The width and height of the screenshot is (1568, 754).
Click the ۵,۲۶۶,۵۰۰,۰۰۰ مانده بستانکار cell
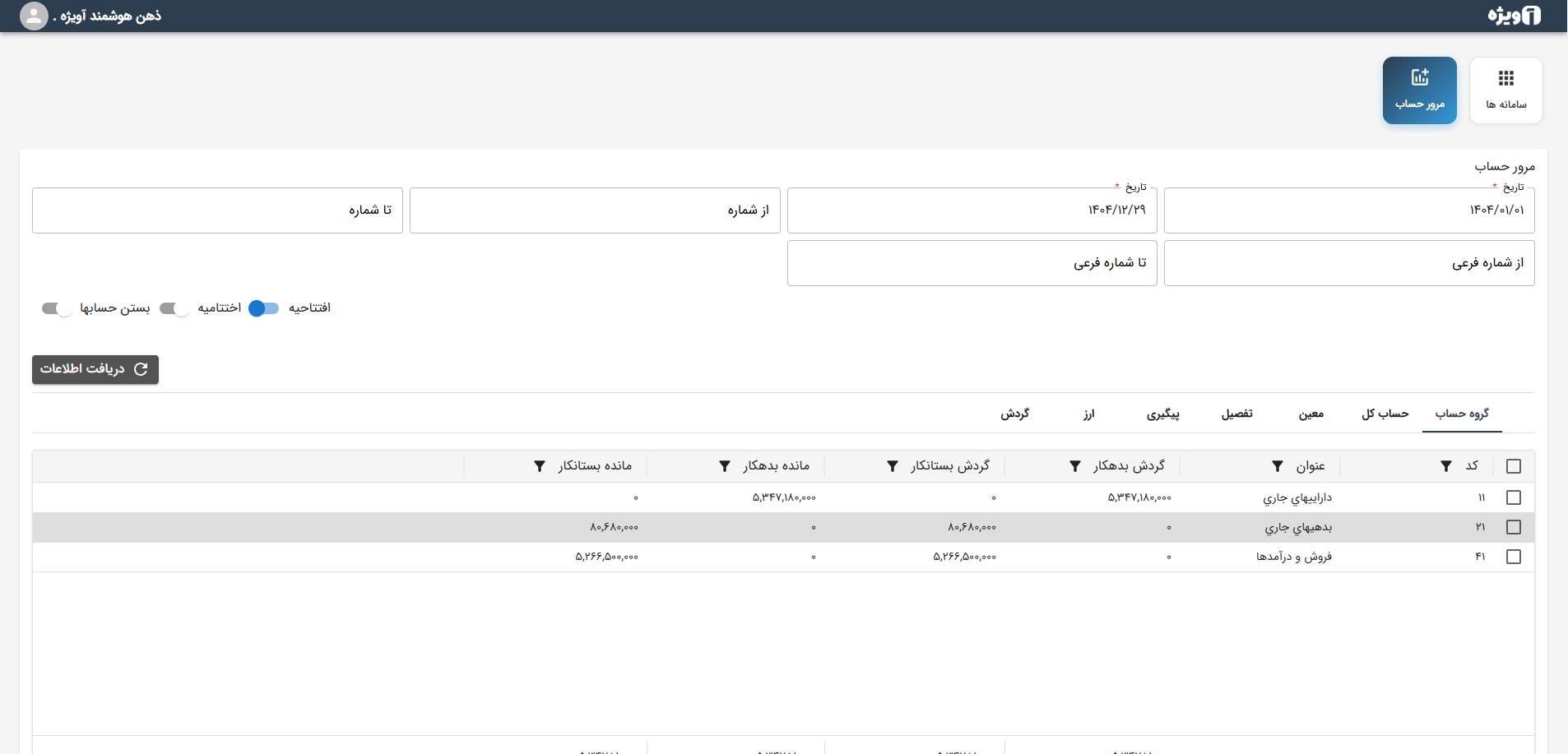[607, 557]
